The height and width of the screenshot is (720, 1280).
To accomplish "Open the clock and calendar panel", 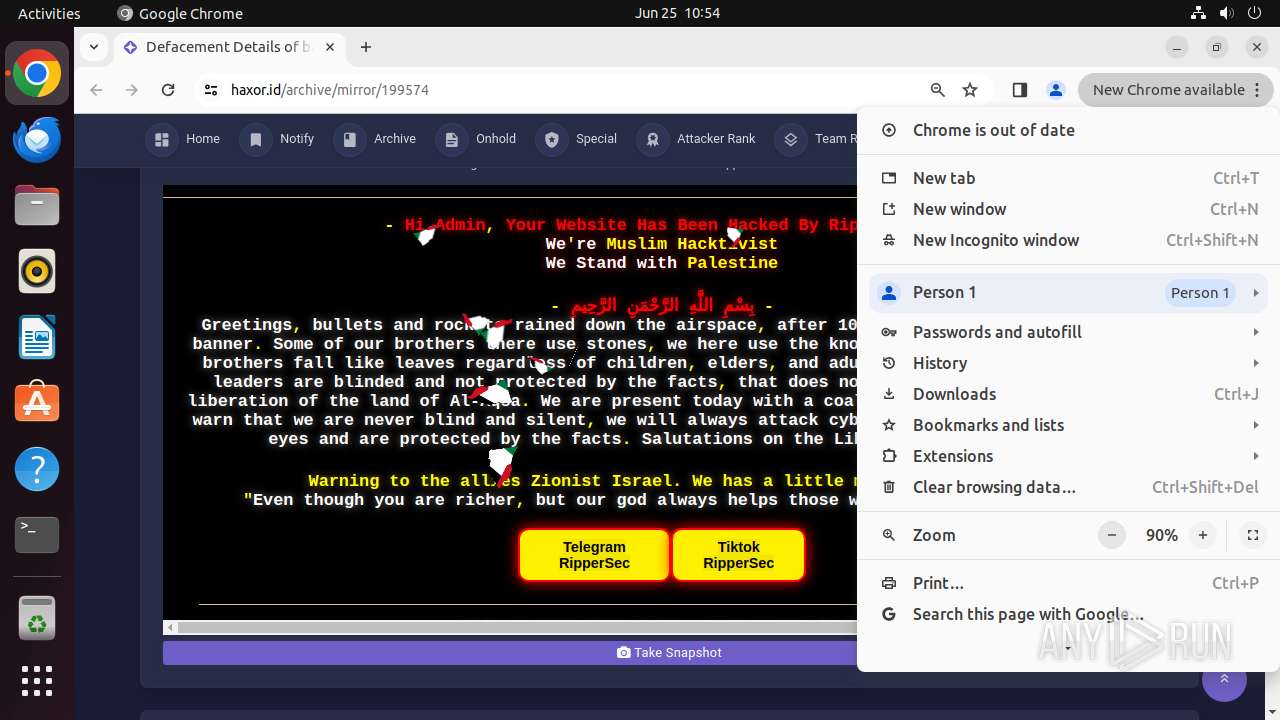I will tap(677, 13).
